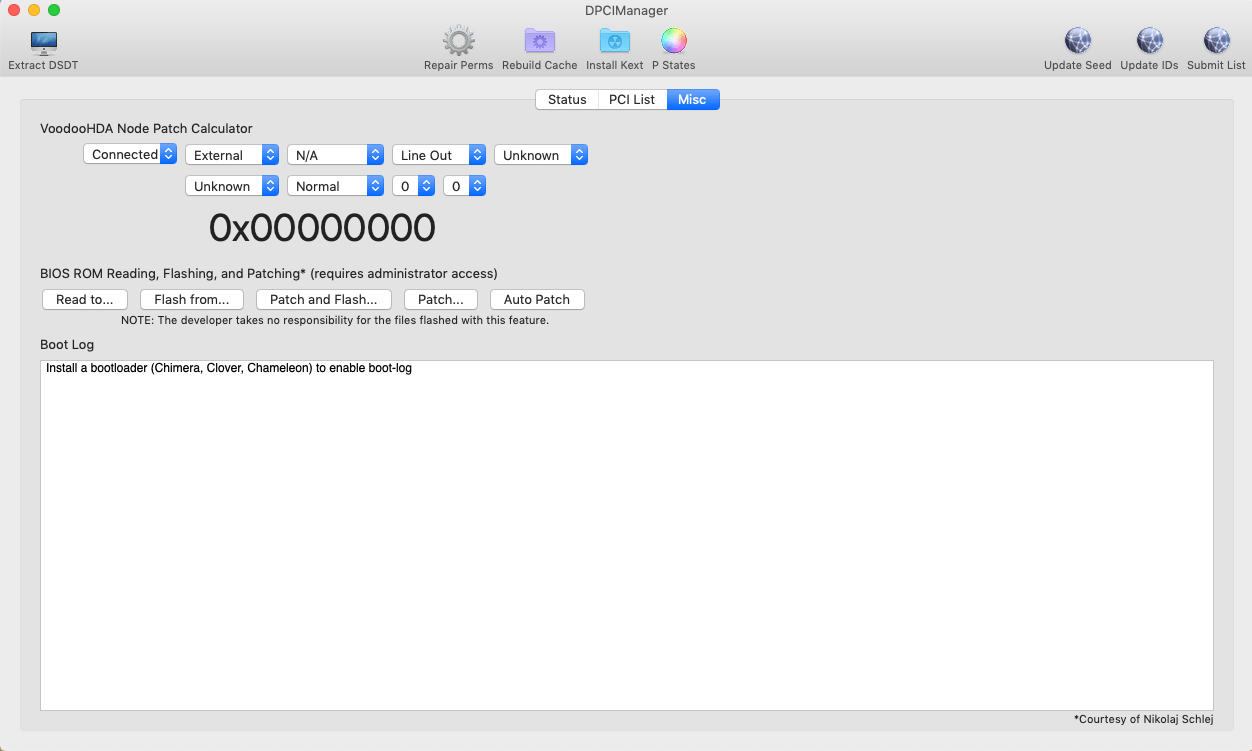1252x751 pixels.
Task: Switch to the Status tab
Action: click(x=567, y=99)
